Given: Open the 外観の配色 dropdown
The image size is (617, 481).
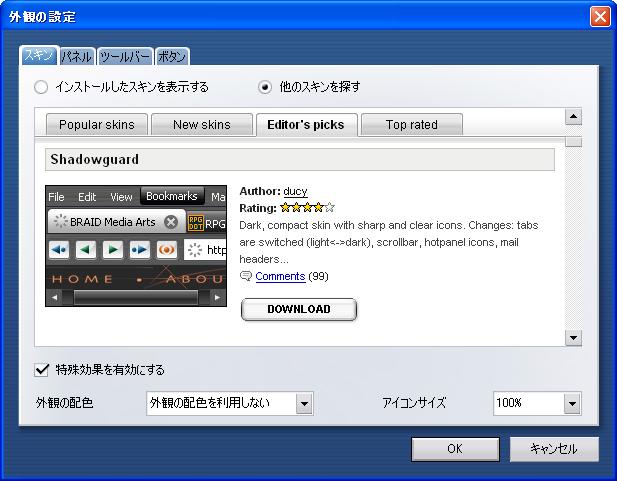Looking at the screenshot, I should 230,403.
